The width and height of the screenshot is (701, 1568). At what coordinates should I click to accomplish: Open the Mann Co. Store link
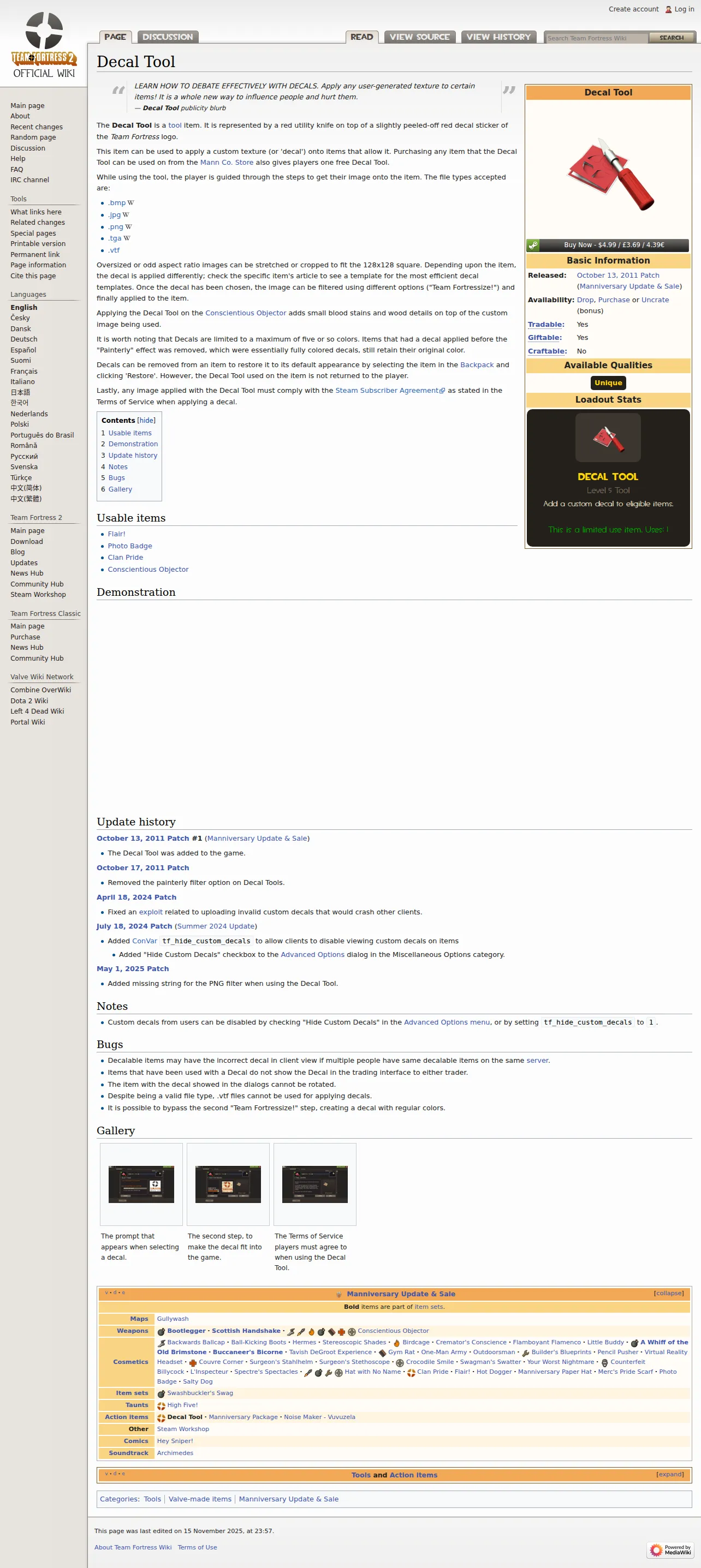pyautogui.click(x=227, y=163)
